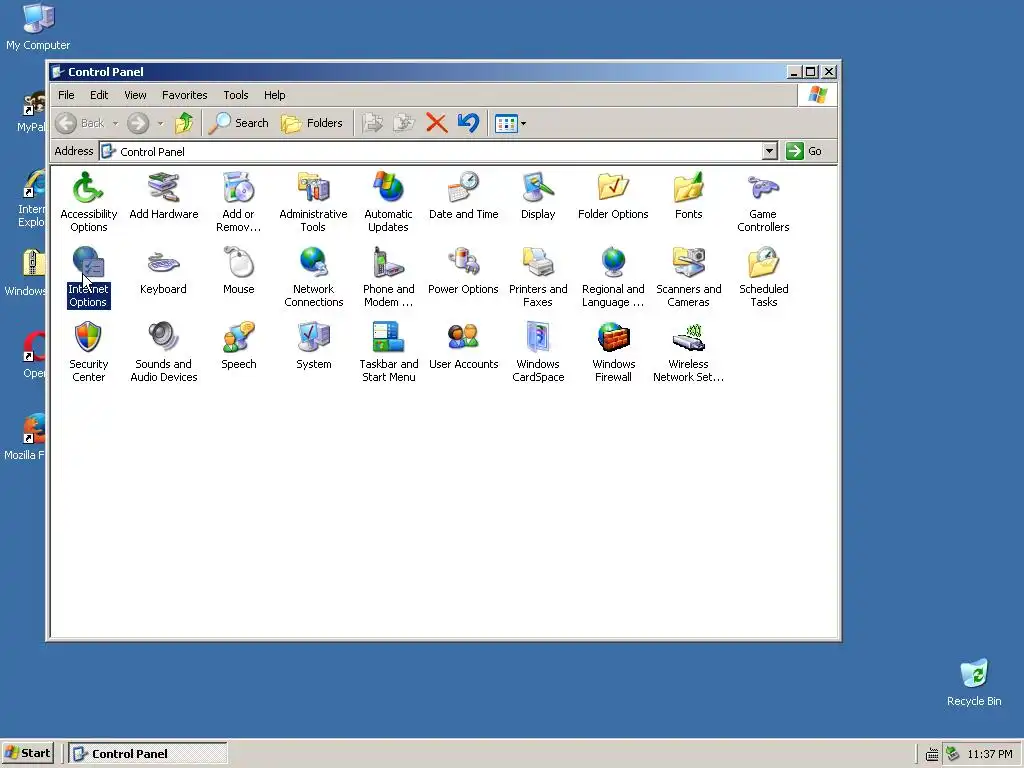Screen dimensions: 1024x768
Task: Select Regional and Language options icon
Action: 613,276
